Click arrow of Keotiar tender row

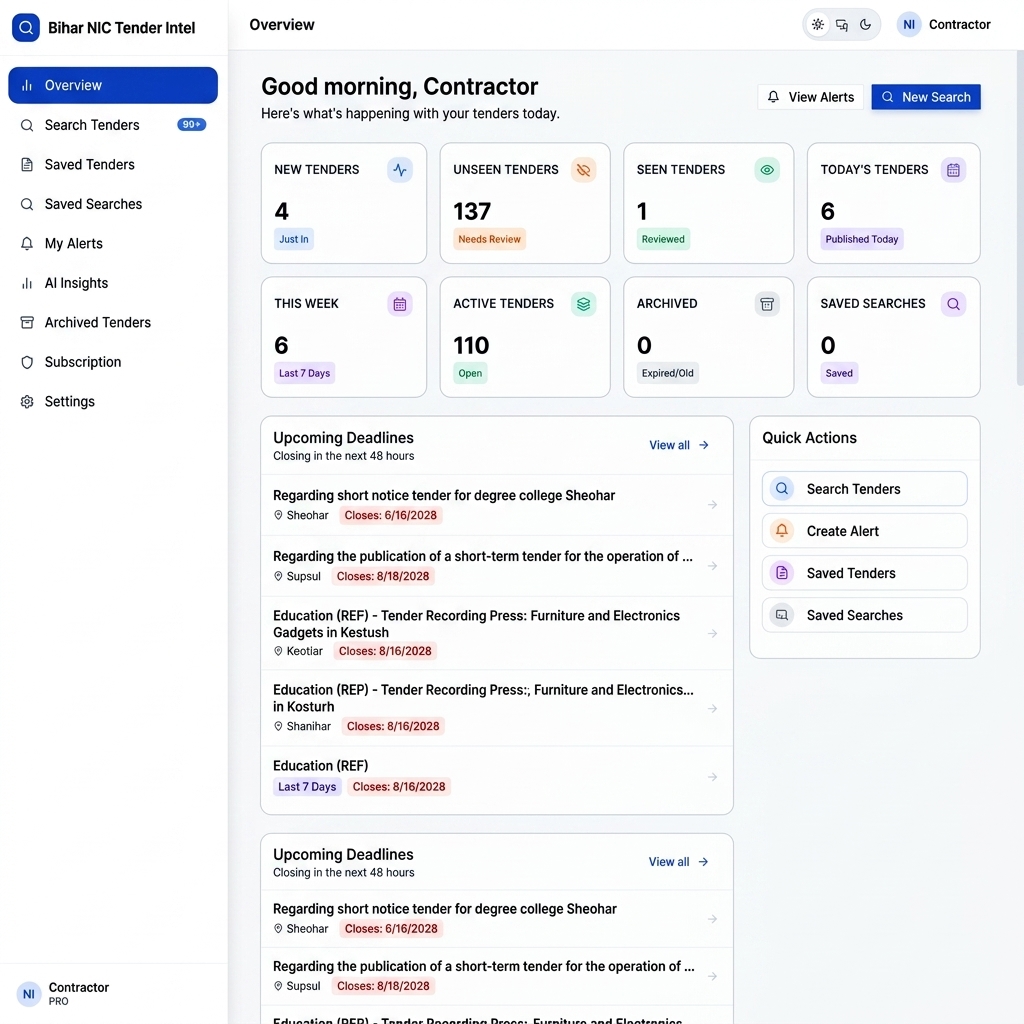(x=712, y=633)
